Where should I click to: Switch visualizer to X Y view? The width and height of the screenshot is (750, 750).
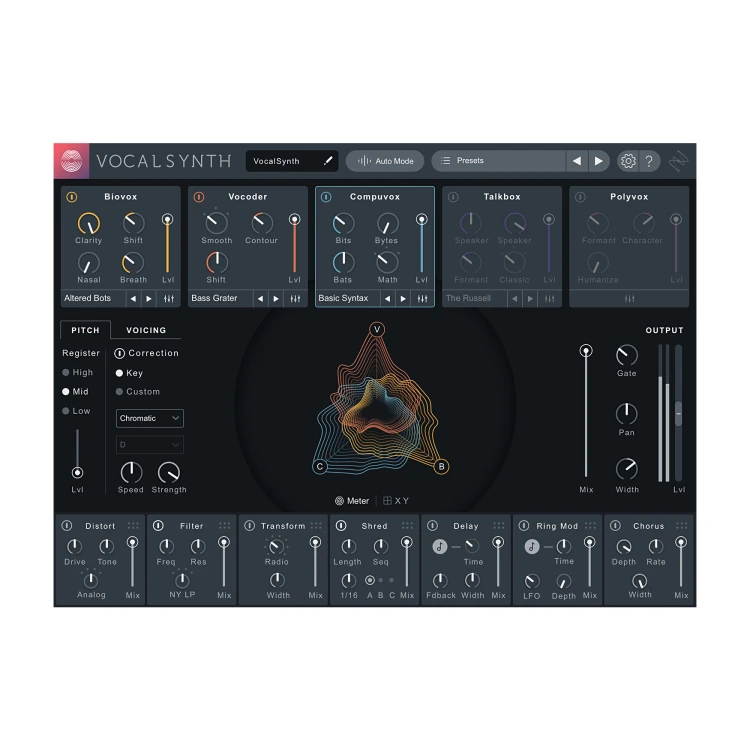tap(396, 501)
